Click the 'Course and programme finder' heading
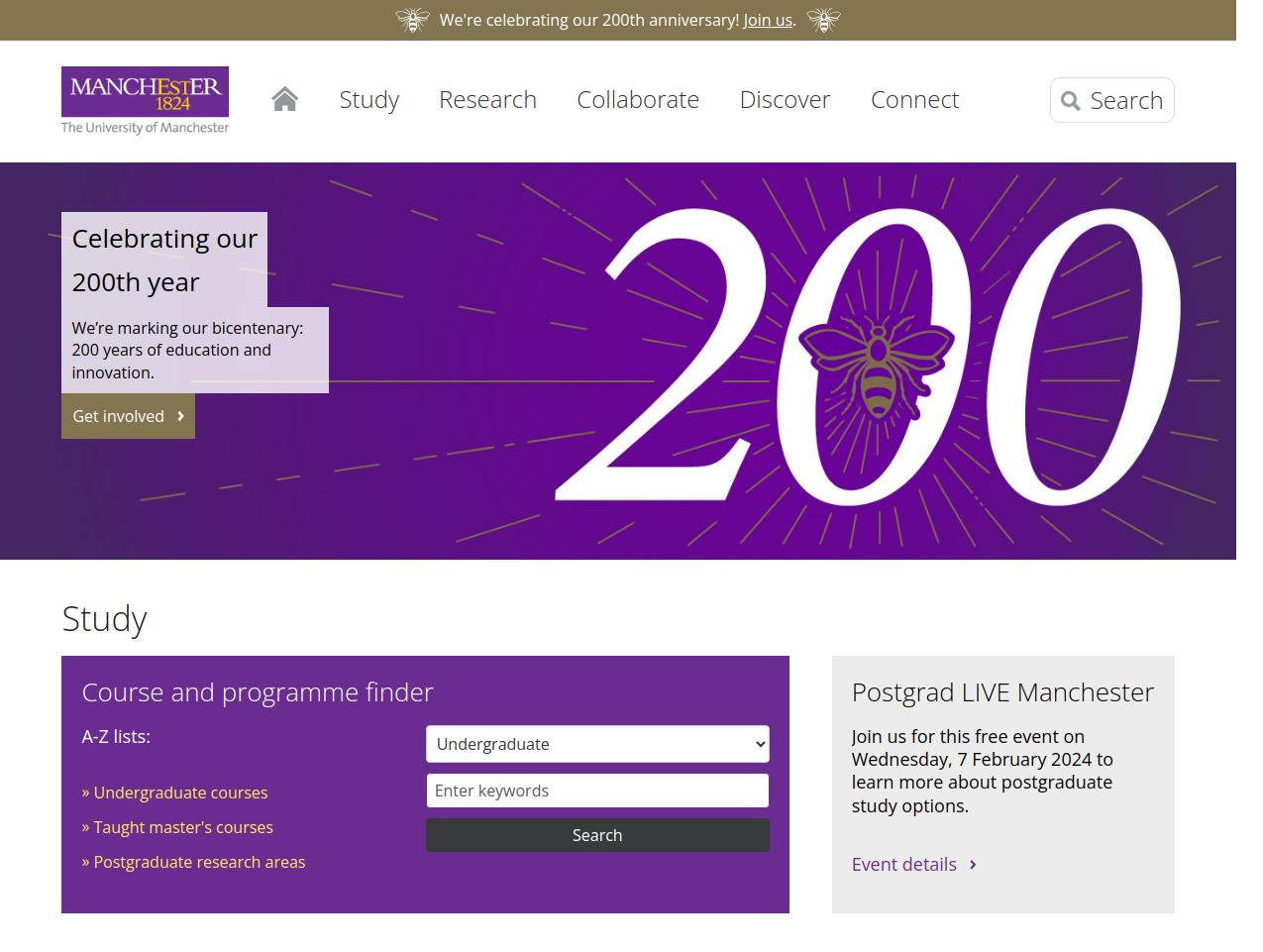The image size is (1263, 952). (x=258, y=691)
